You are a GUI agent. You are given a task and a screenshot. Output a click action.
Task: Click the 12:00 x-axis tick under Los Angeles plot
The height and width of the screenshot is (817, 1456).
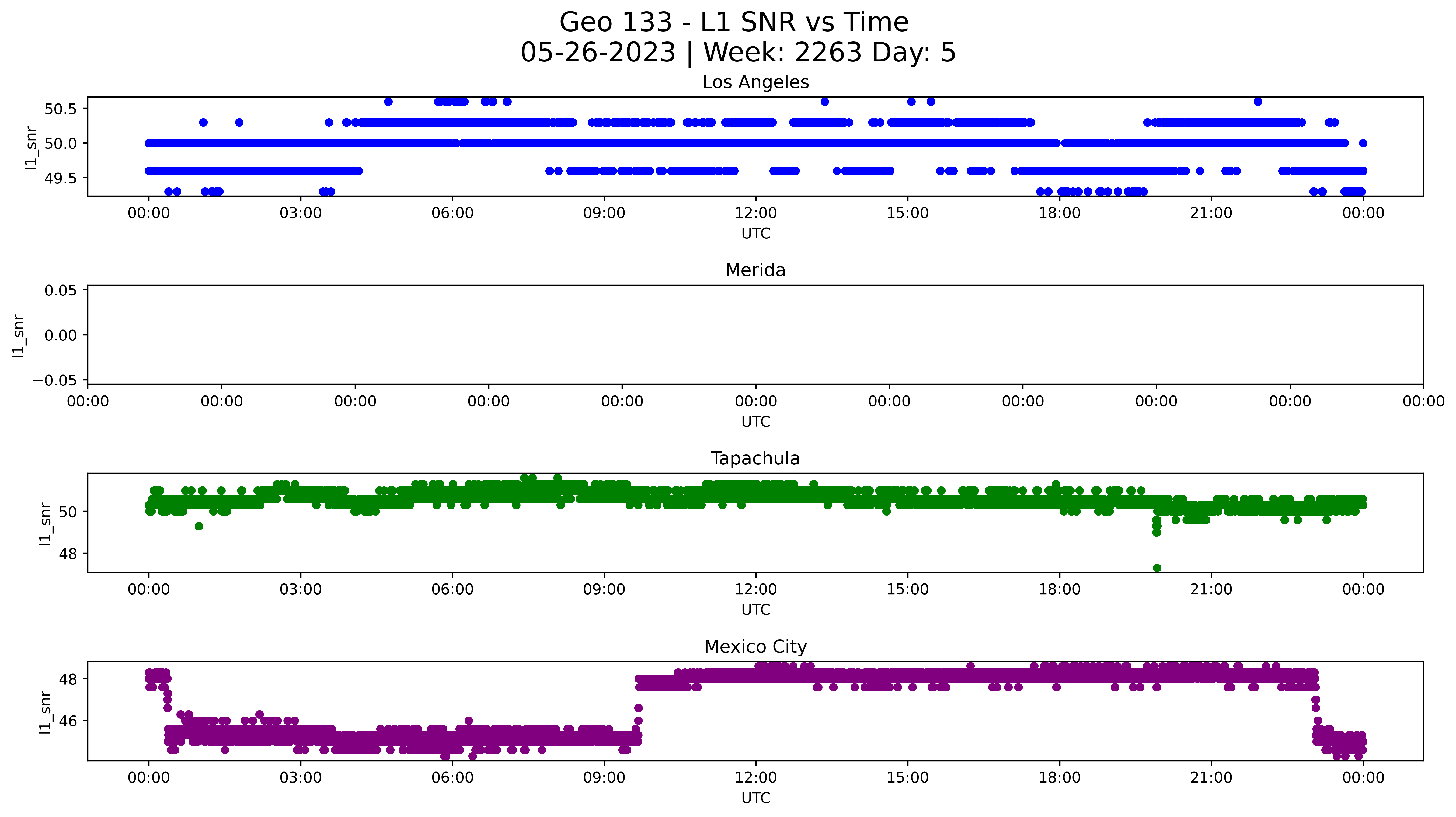click(756, 213)
